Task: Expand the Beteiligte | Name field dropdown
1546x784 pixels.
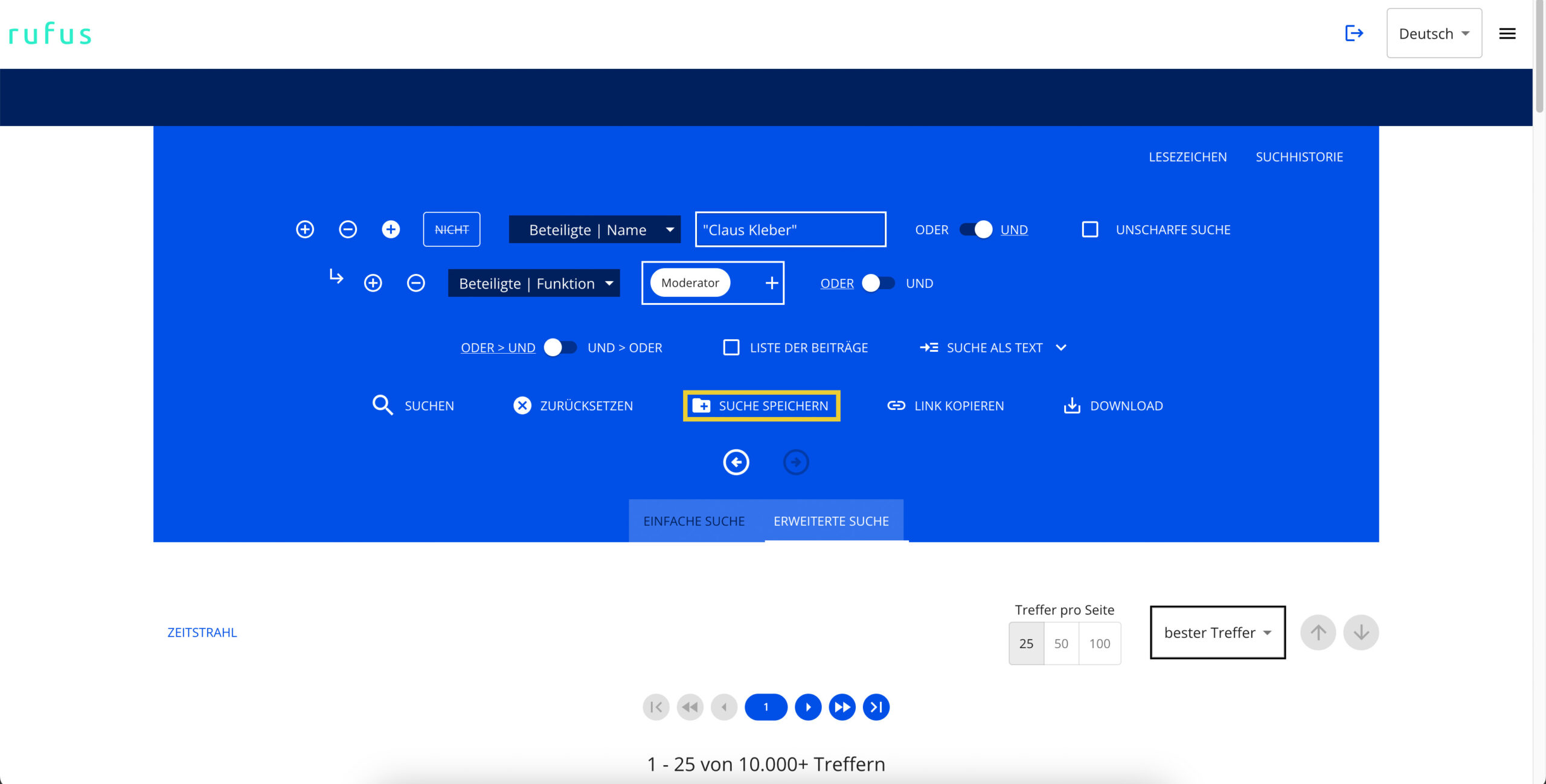Action: (594, 229)
